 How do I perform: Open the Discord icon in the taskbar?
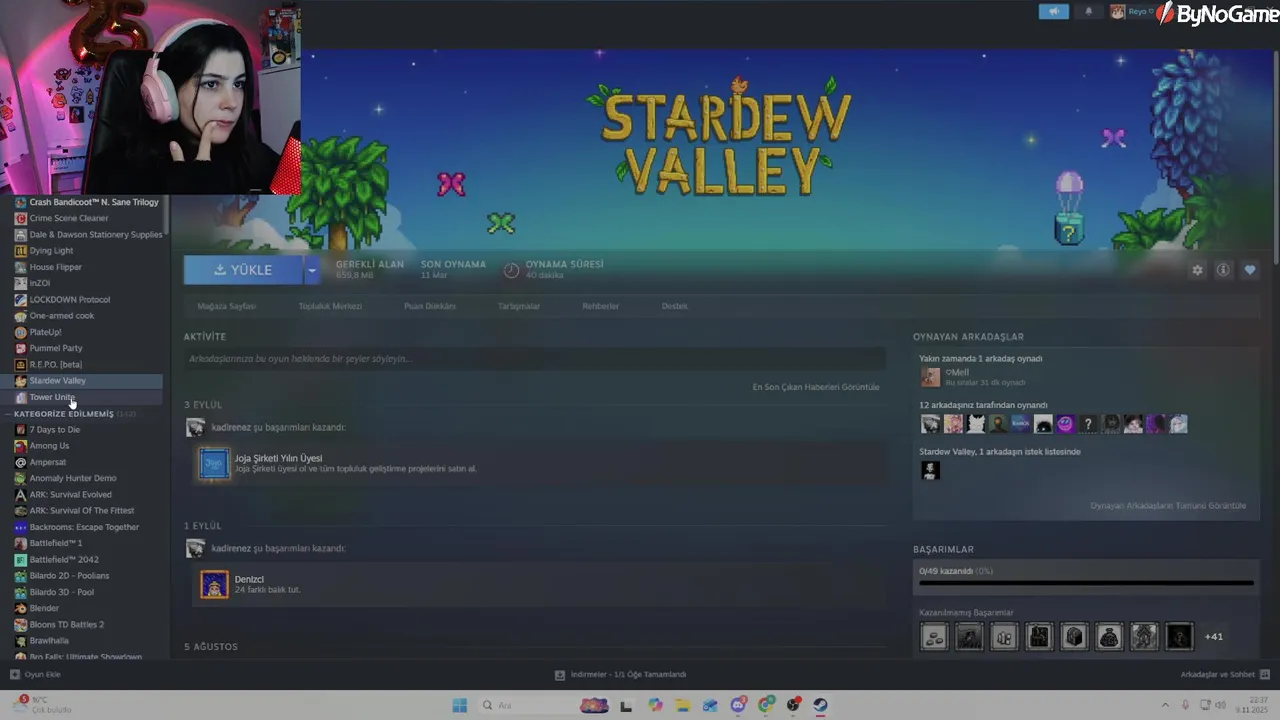point(738,705)
